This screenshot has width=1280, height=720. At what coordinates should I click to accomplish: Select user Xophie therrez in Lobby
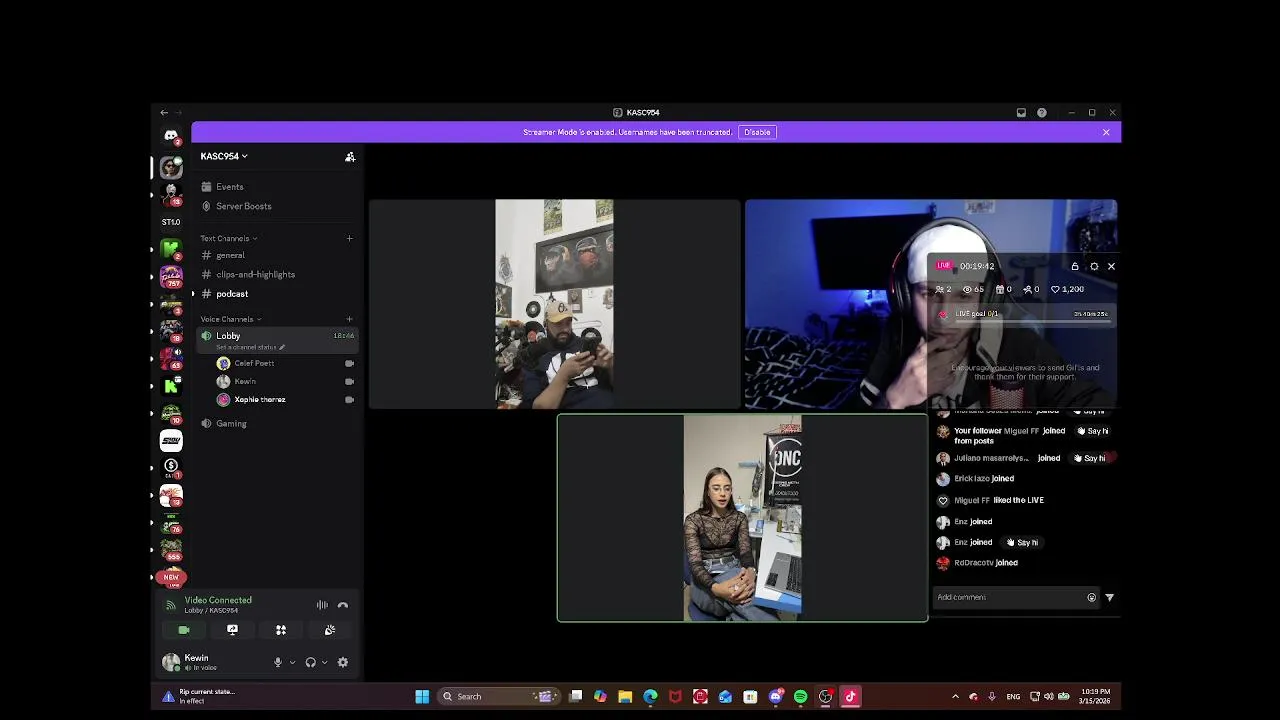pyautogui.click(x=260, y=399)
